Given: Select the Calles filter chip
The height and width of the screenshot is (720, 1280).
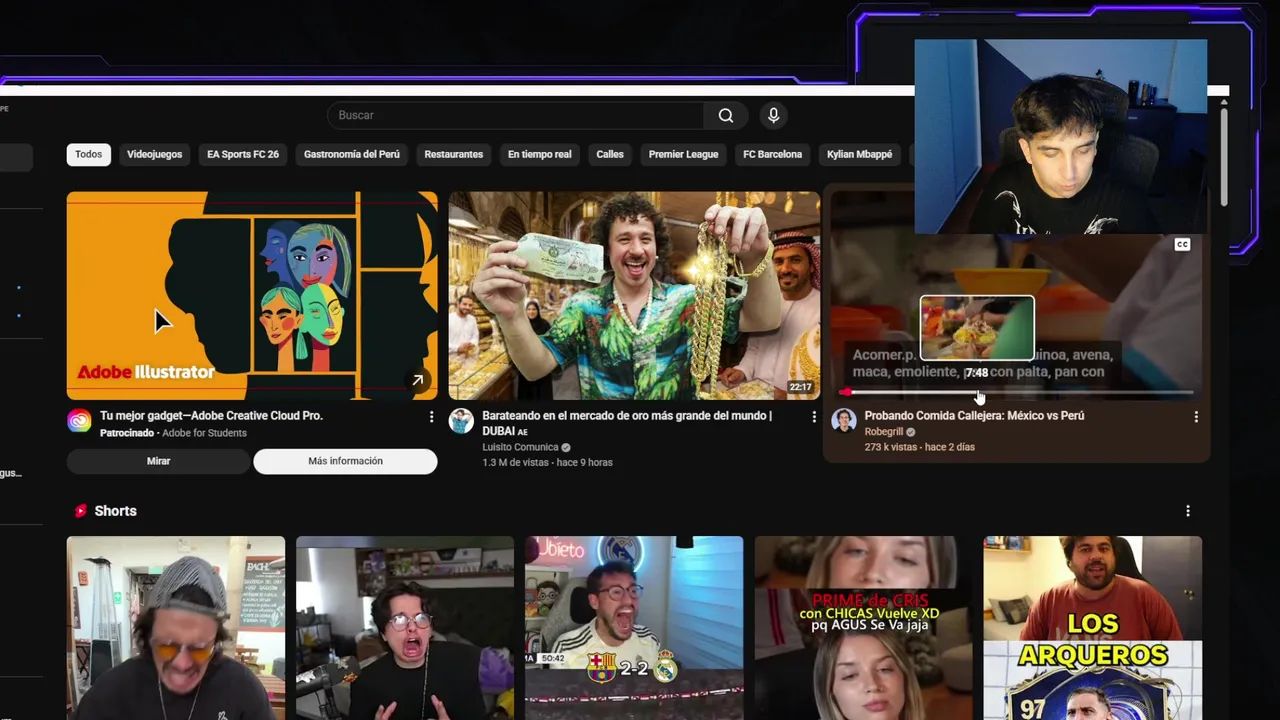Looking at the screenshot, I should pos(610,154).
